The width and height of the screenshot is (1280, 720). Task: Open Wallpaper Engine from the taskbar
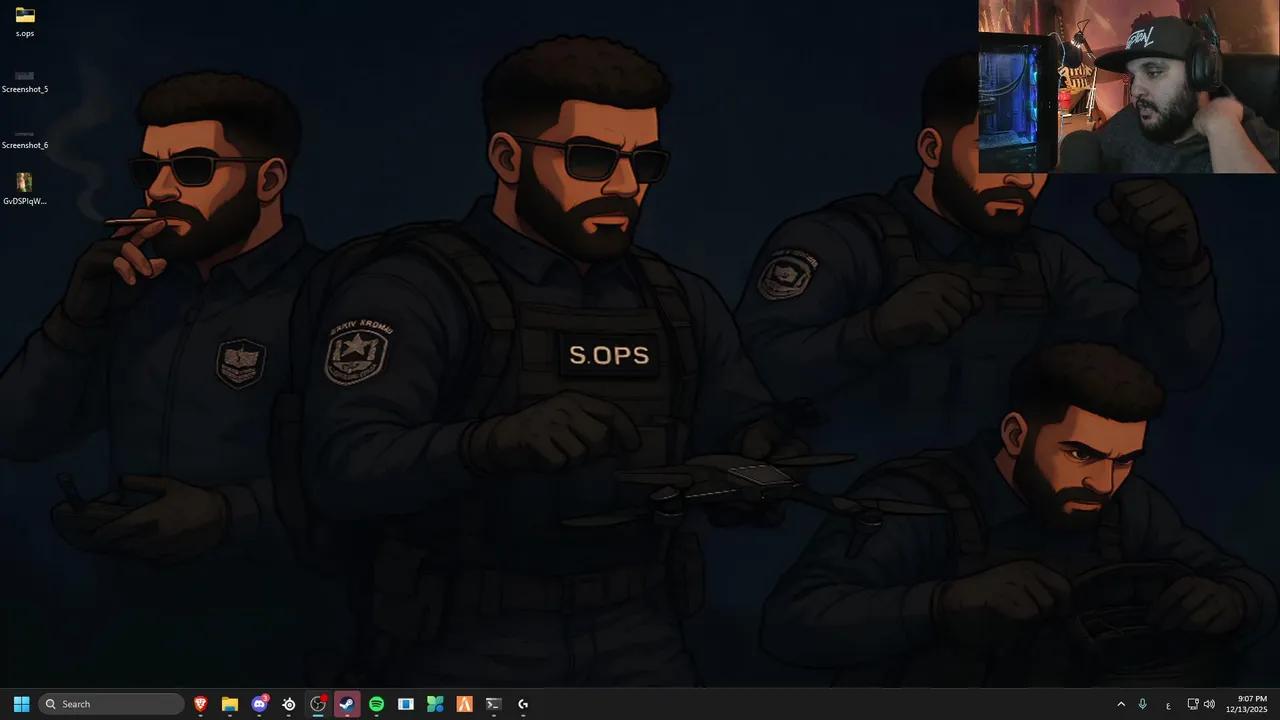(406, 704)
